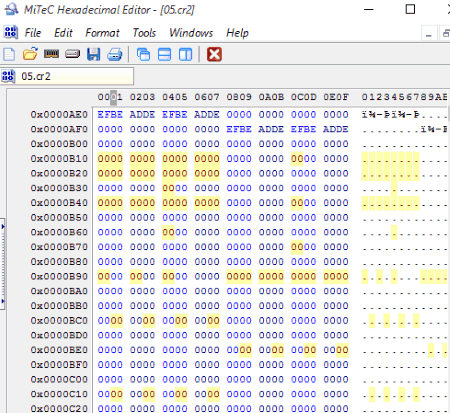450x413 pixels.
Task: Expand side panel with upper splitter arrow
Action: 3,227
